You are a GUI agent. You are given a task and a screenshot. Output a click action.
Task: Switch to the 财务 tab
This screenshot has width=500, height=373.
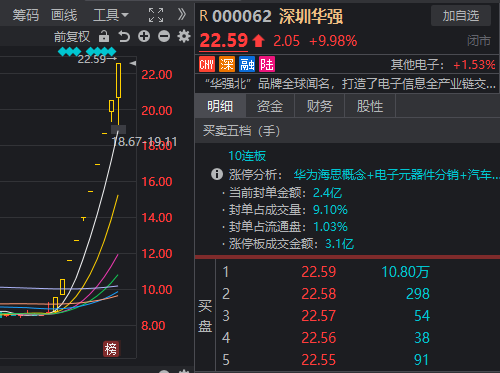pyautogui.click(x=320, y=106)
